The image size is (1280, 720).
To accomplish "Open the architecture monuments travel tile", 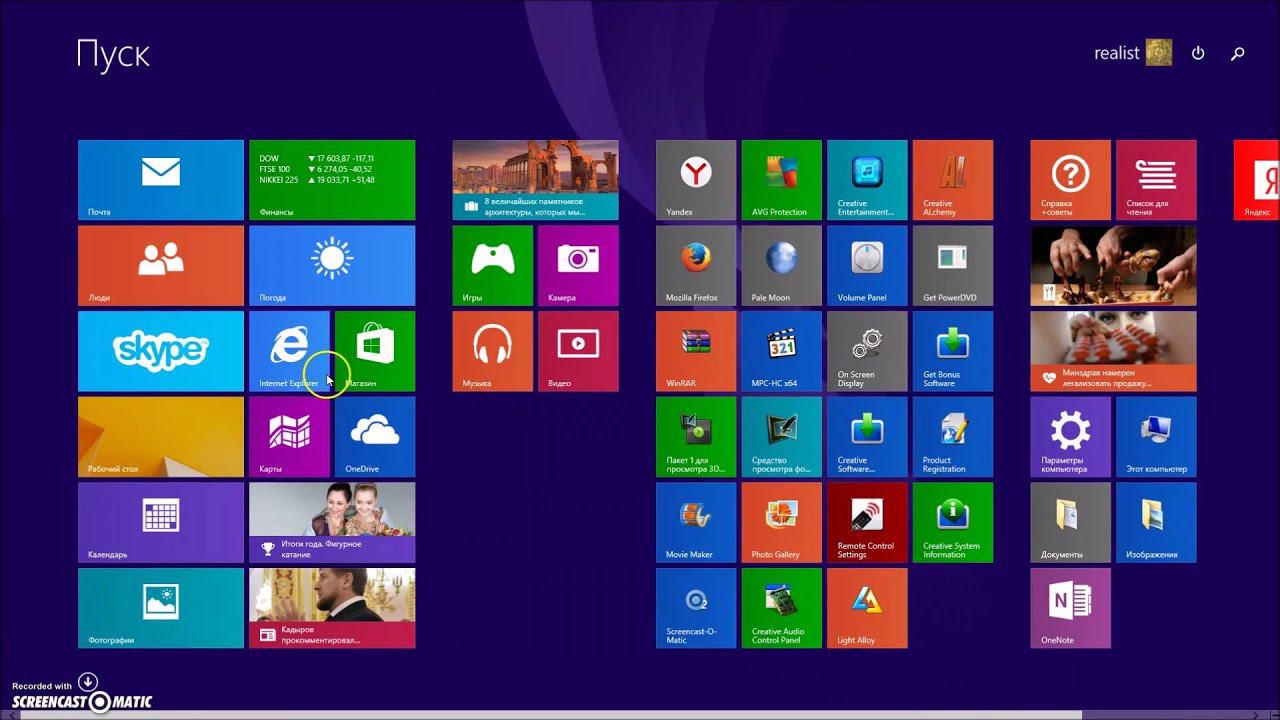I will [x=535, y=180].
